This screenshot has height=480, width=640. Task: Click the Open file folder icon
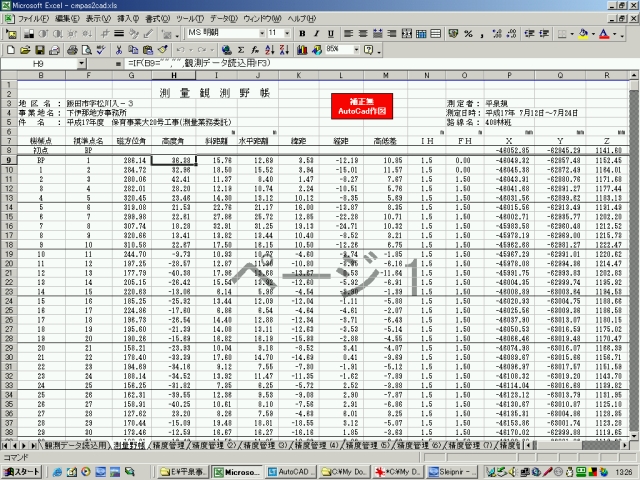(24, 48)
